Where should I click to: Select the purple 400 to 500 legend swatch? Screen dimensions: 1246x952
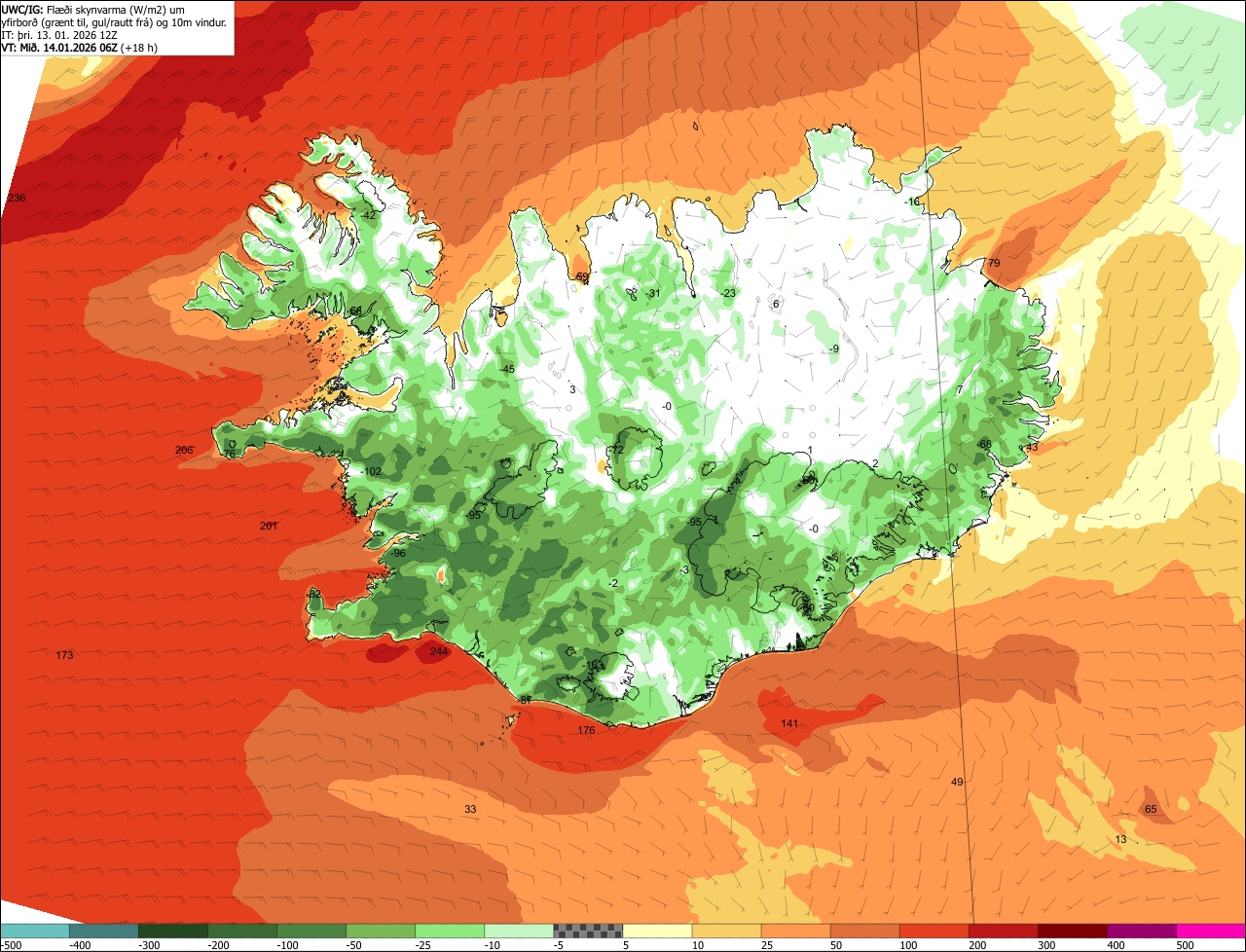click(x=1142, y=931)
